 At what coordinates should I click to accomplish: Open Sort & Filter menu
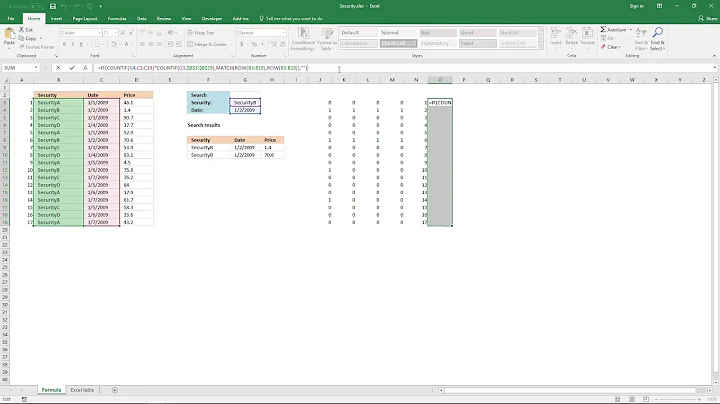coord(641,39)
